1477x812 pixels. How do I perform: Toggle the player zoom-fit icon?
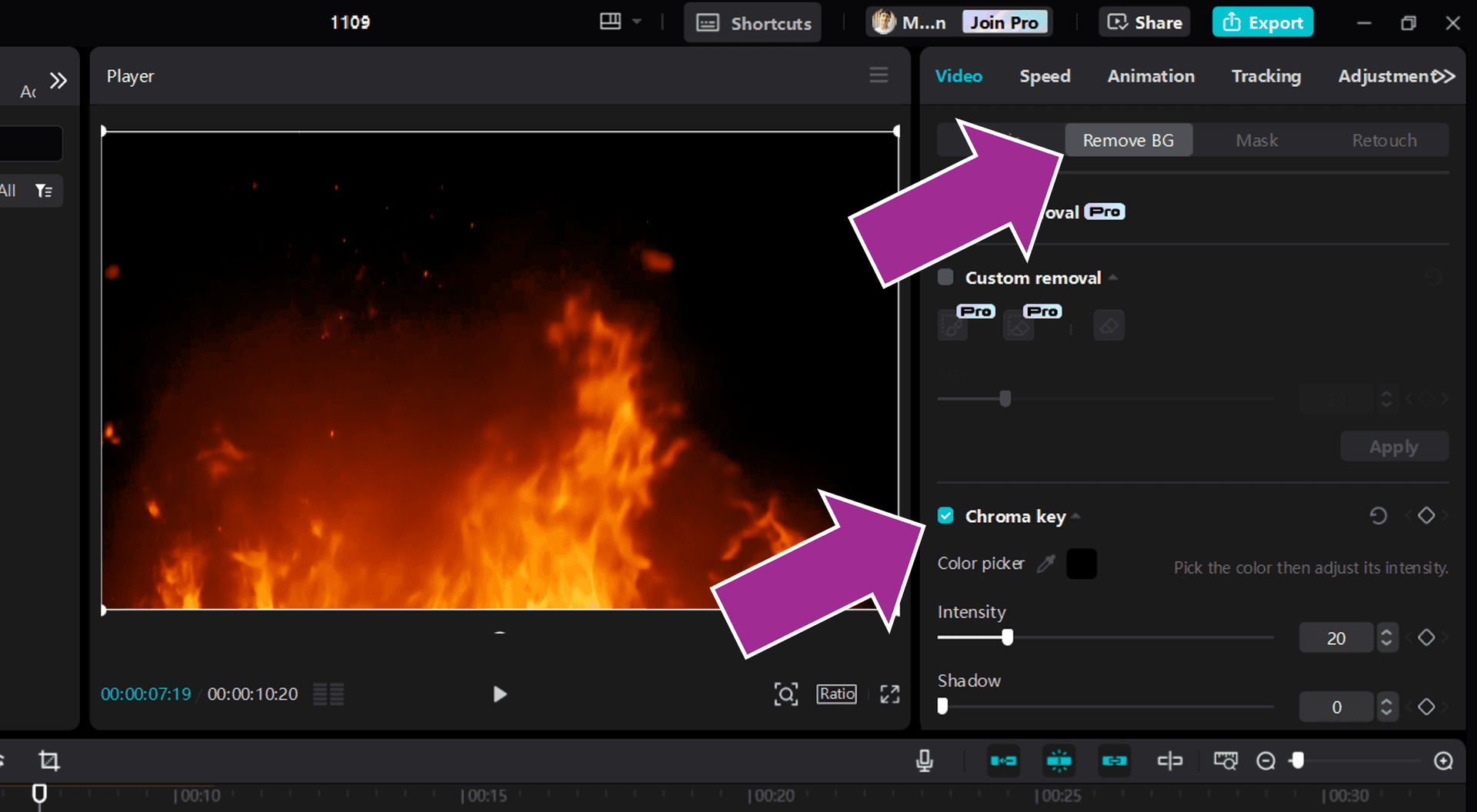pos(785,694)
